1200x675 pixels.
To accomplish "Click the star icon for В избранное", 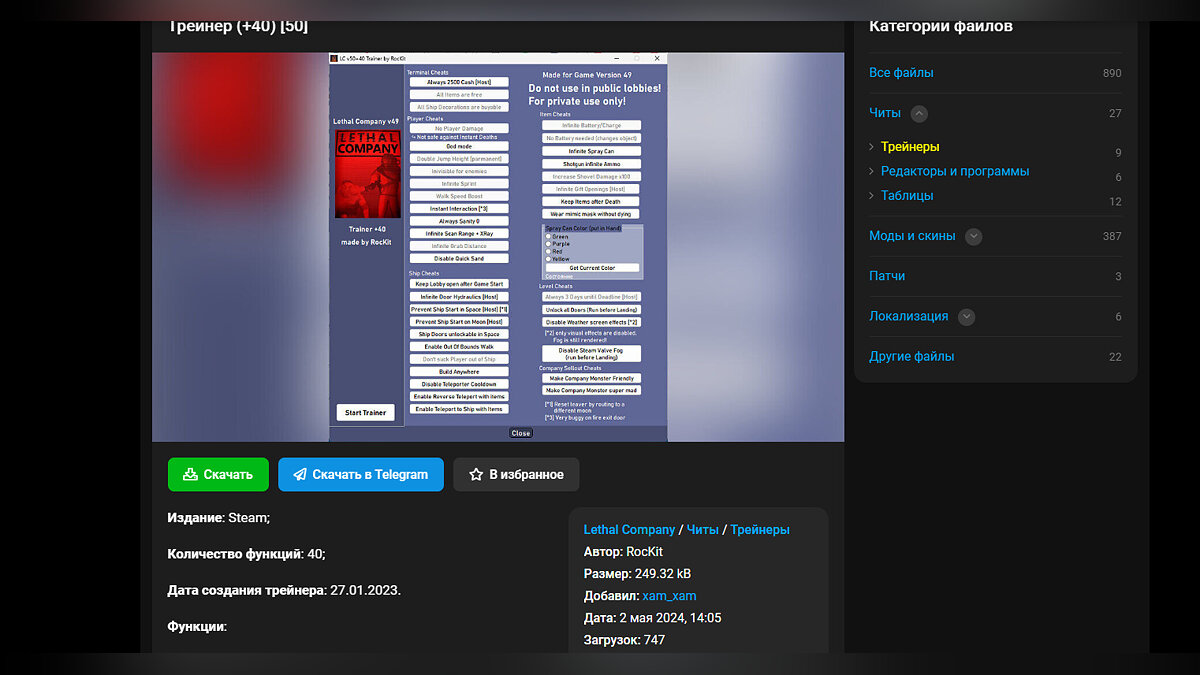I will [x=475, y=475].
